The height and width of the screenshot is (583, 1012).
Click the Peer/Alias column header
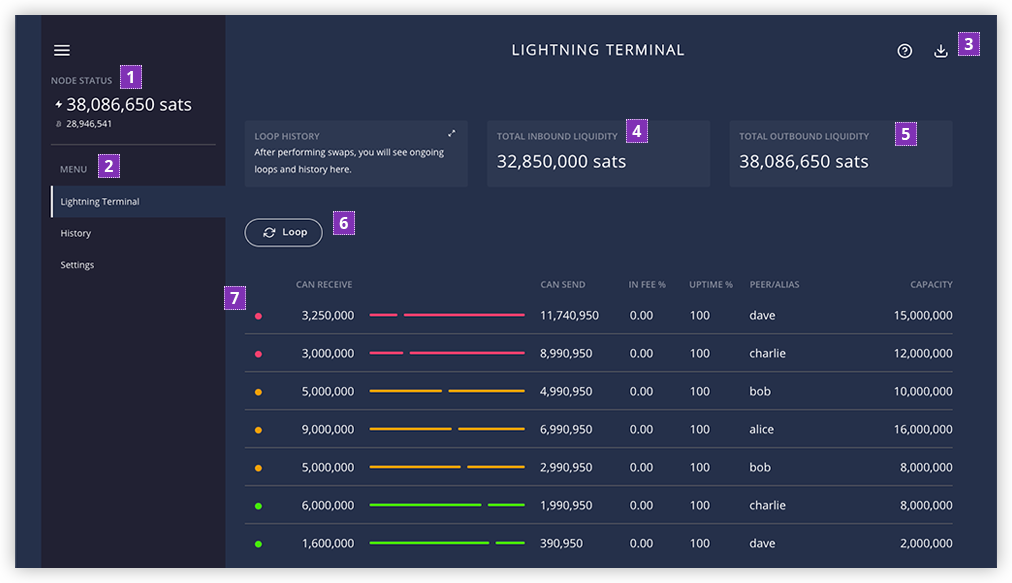[x=774, y=285]
